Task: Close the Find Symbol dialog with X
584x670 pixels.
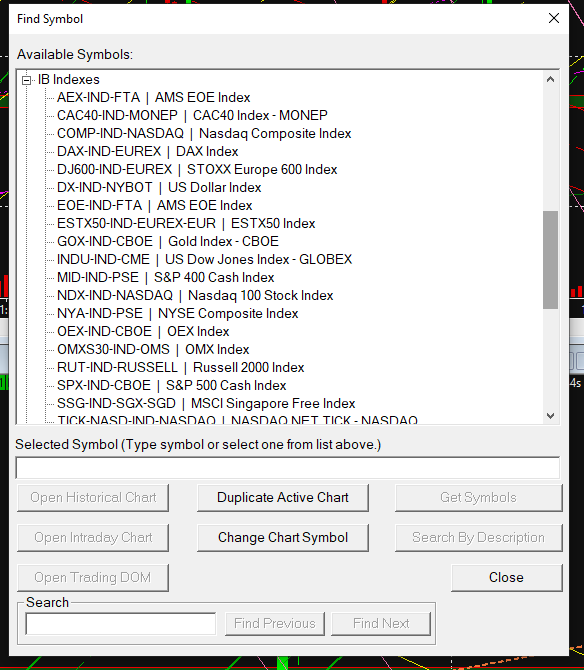Action: (554, 18)
